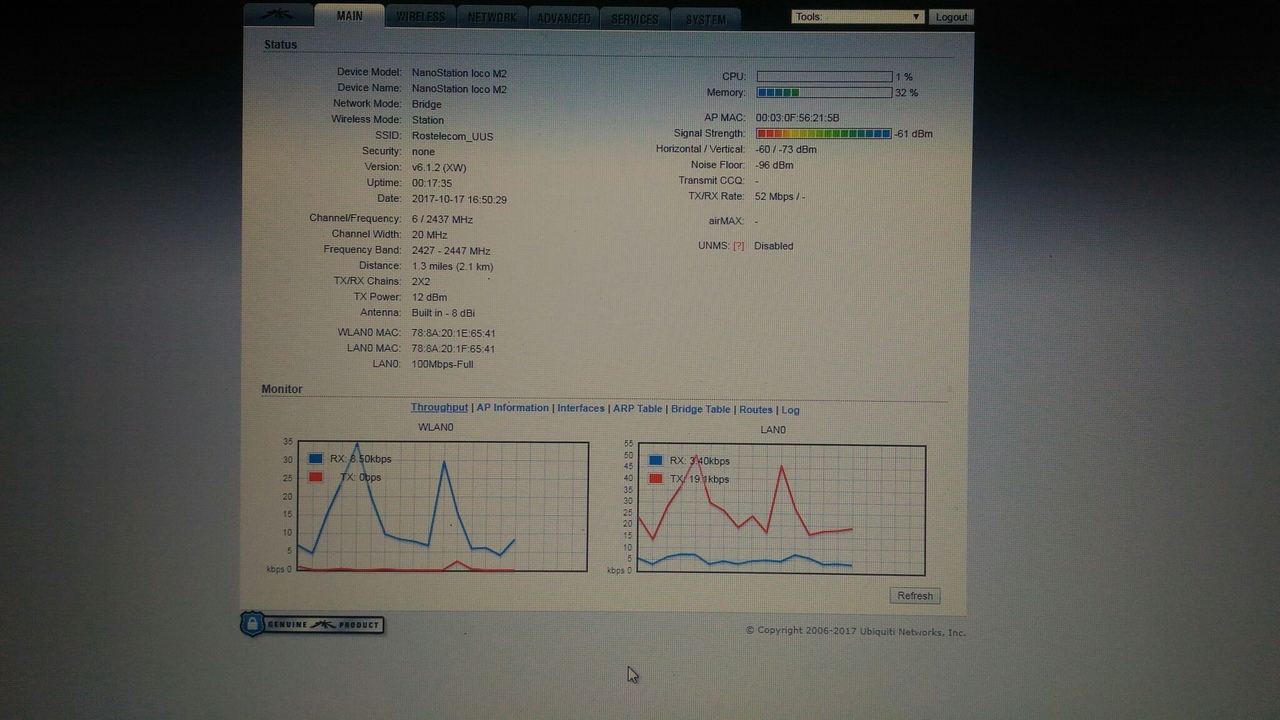Open the WIRELESS tab
The image size is (1280, 720).
pyautogui.click(x=420, y=17)
